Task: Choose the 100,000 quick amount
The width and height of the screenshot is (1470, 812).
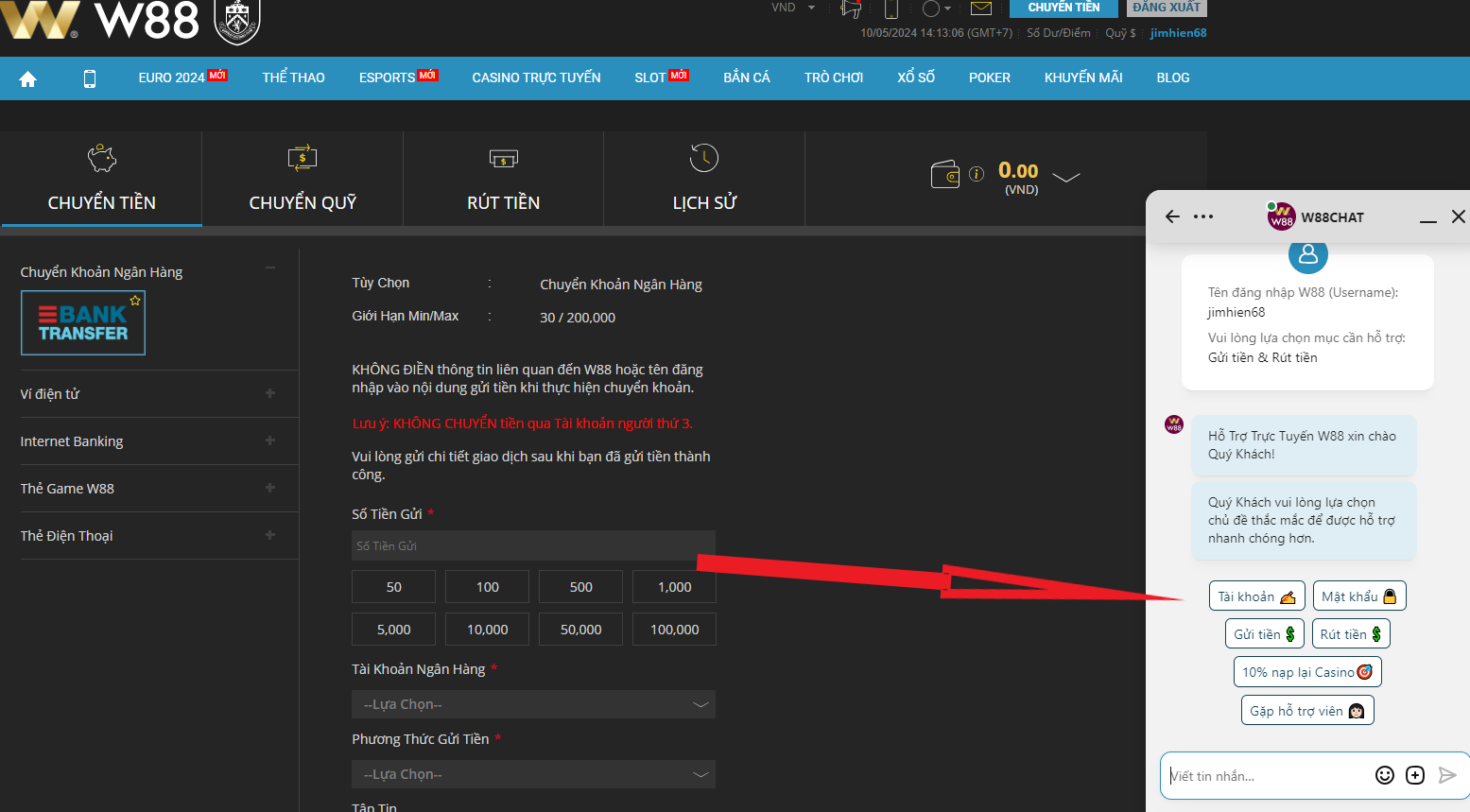Action: pos(674,630)
